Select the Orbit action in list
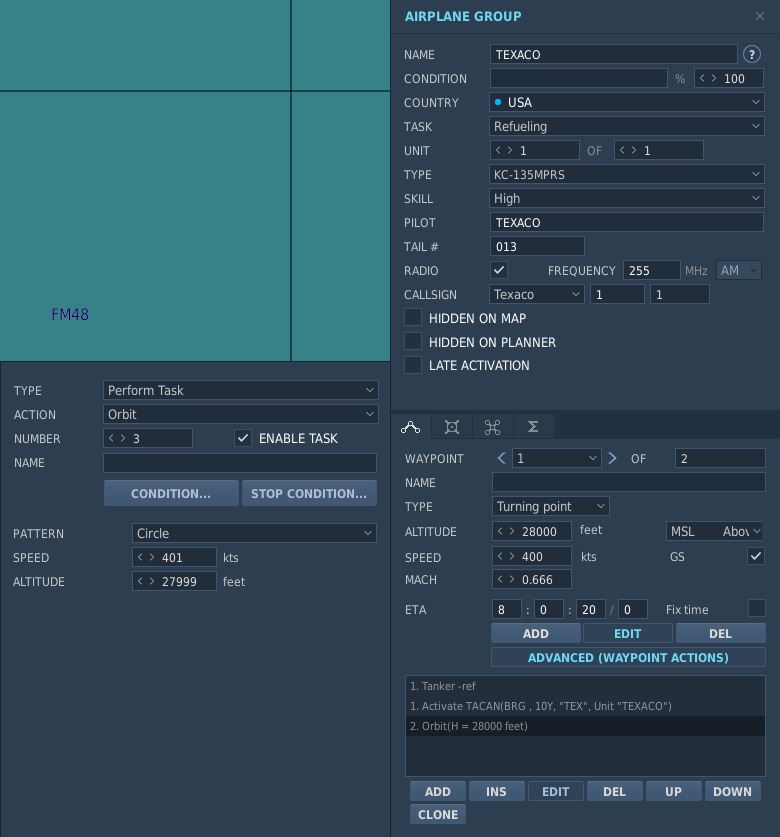Viewport: 780px width, 837px height. (x=585, y=726)
